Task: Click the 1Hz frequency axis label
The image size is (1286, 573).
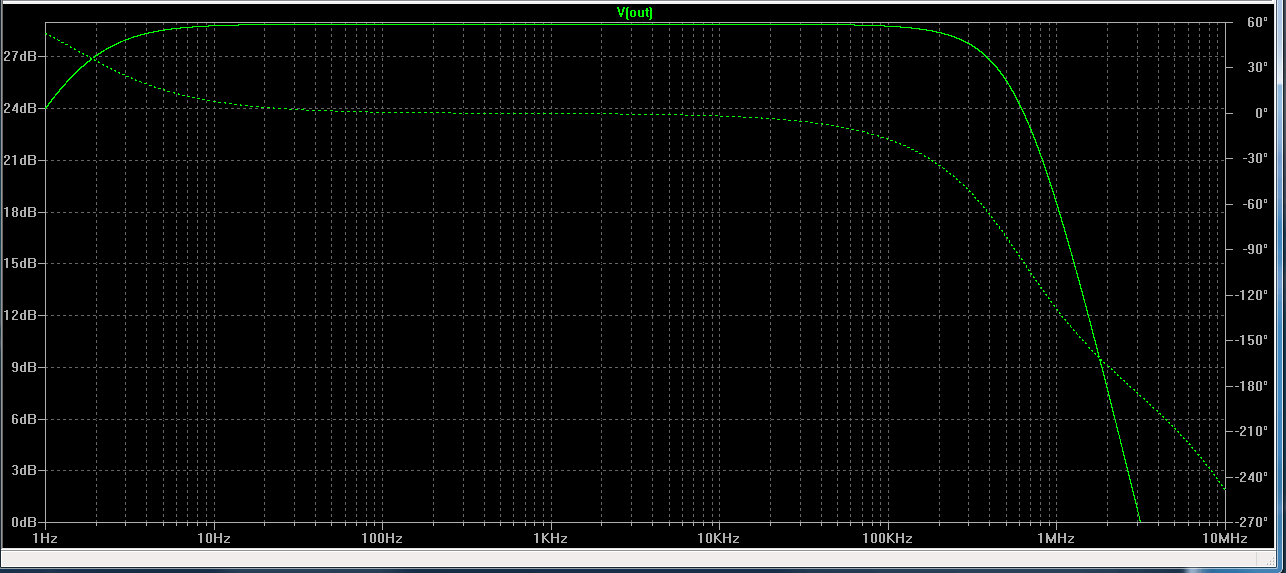Action: pos(45,538)
